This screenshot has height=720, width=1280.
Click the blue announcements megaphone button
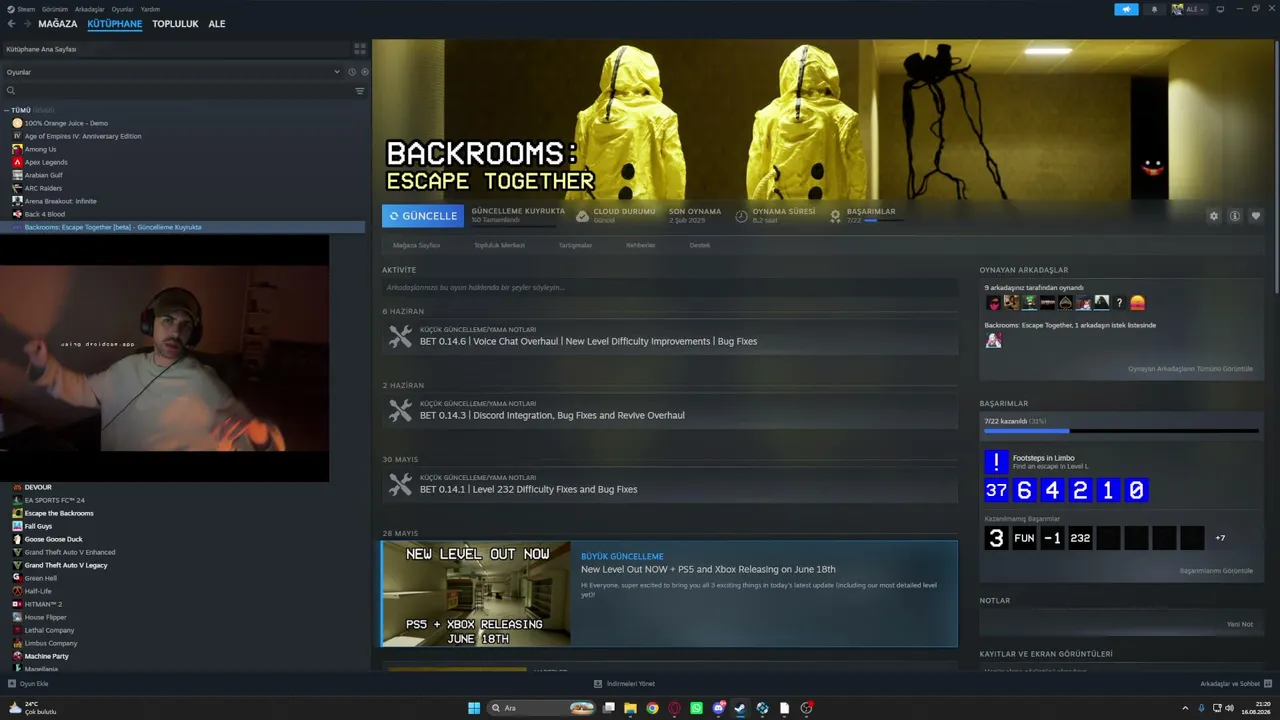1126,9
